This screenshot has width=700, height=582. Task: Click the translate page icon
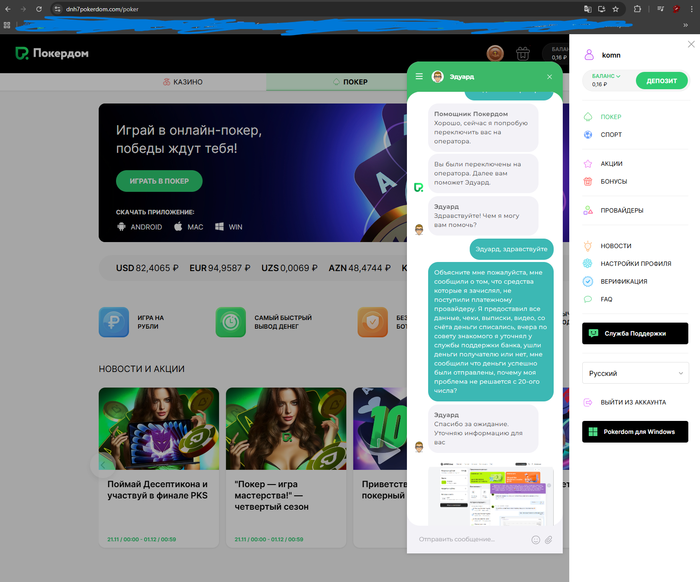[588, 9]
